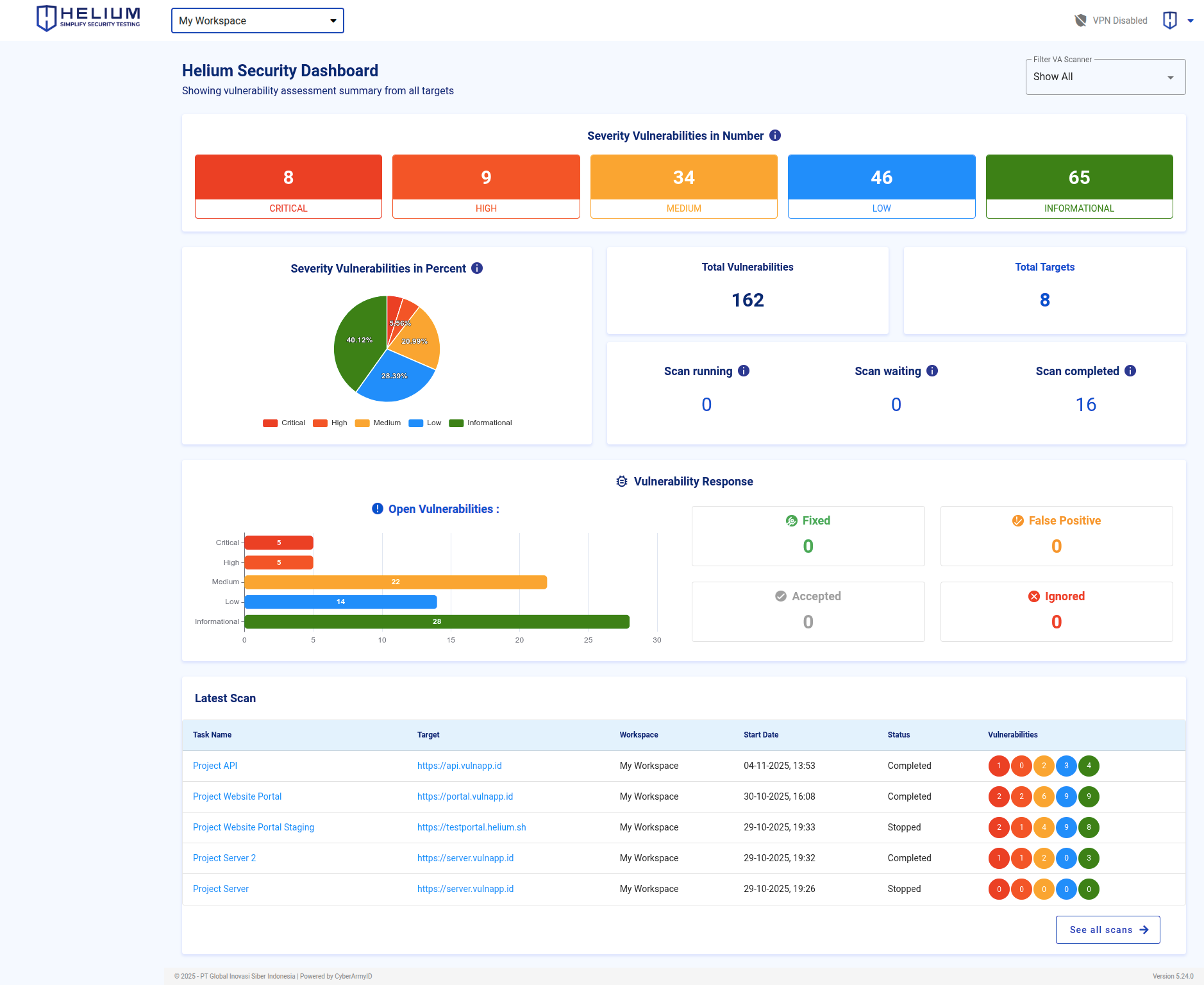Click the Scan completed info icon

[1129, 371]
